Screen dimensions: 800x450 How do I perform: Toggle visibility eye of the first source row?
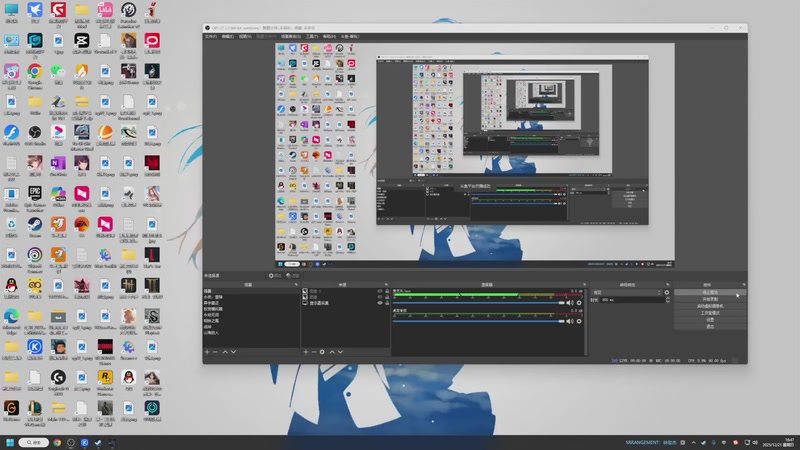coord(380,291)
